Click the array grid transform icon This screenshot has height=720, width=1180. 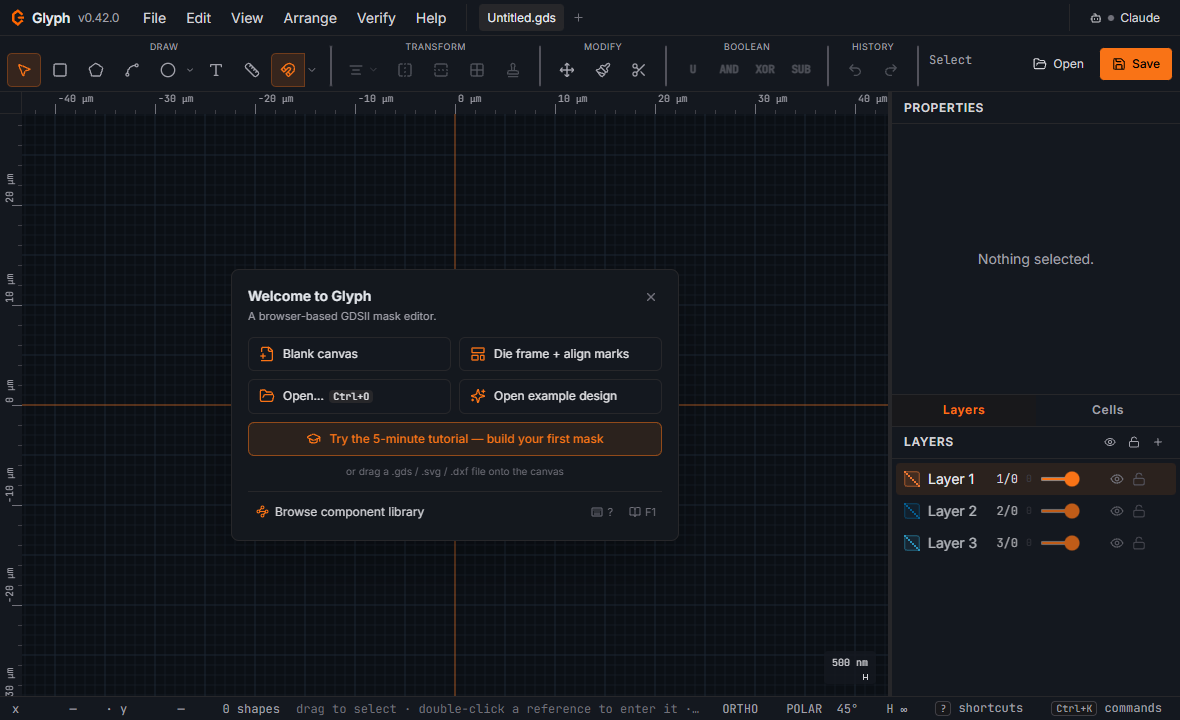(477, 70)
